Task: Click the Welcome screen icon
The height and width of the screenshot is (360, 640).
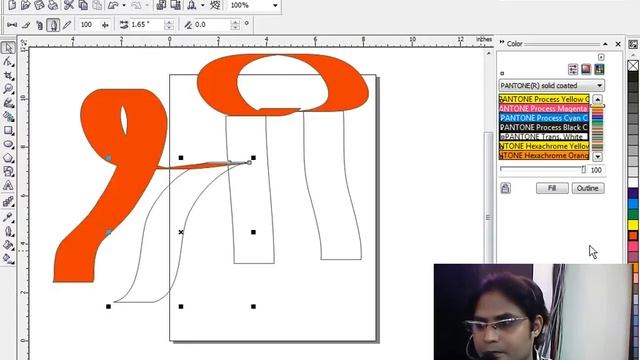Action: pyautogui.click(x=215, y=5)
